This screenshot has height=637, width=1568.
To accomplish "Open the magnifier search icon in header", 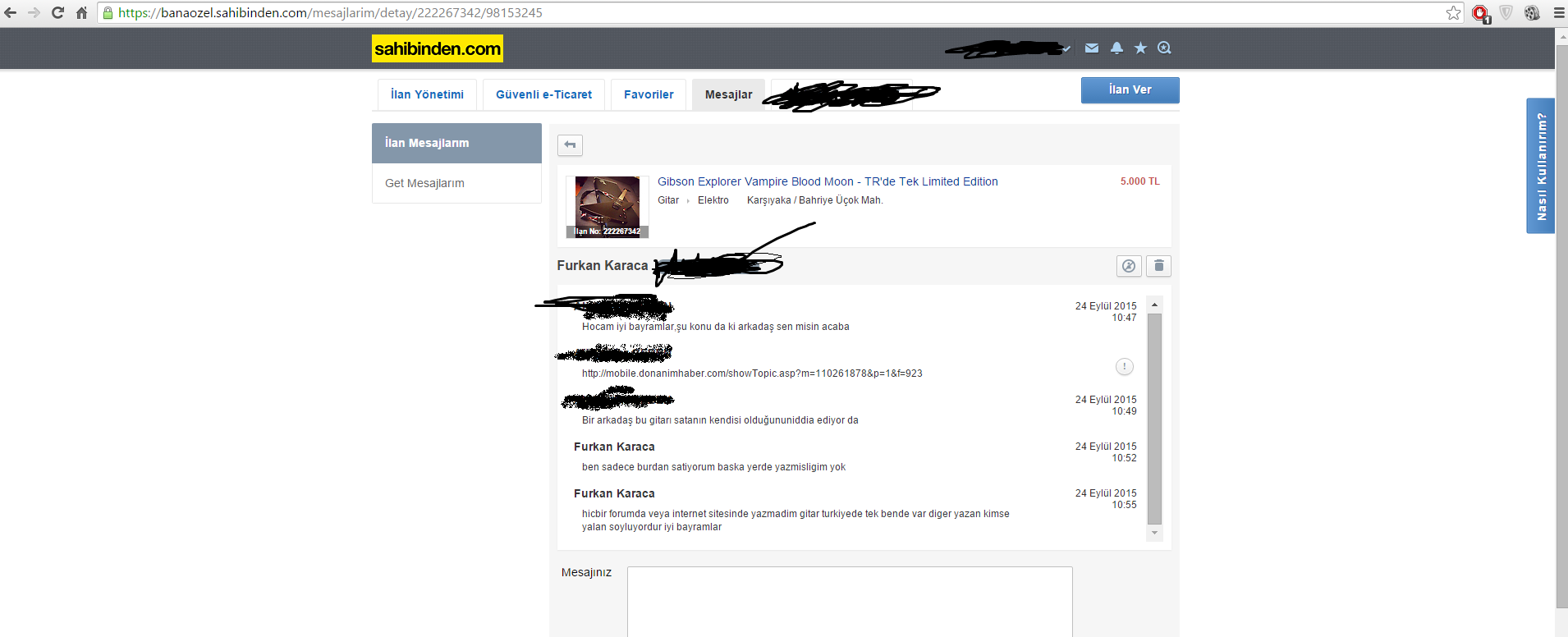I will pyautogui.click(x=1164, y=48).
